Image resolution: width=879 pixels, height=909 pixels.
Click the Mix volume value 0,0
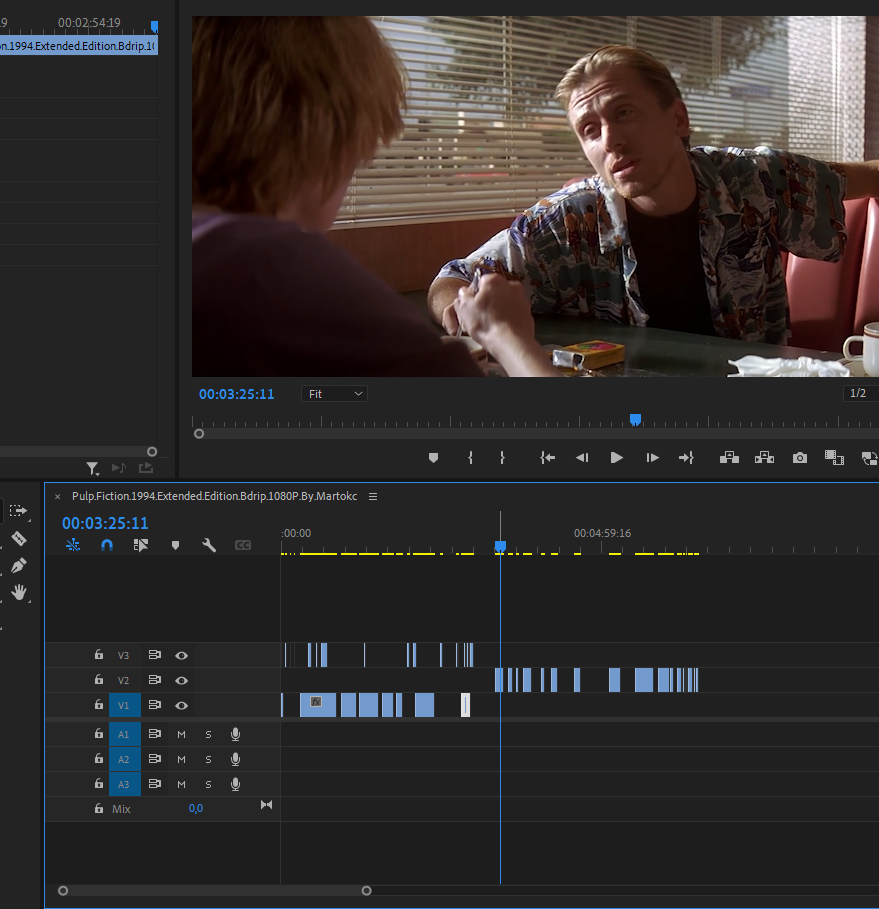[x=196, y=808]
